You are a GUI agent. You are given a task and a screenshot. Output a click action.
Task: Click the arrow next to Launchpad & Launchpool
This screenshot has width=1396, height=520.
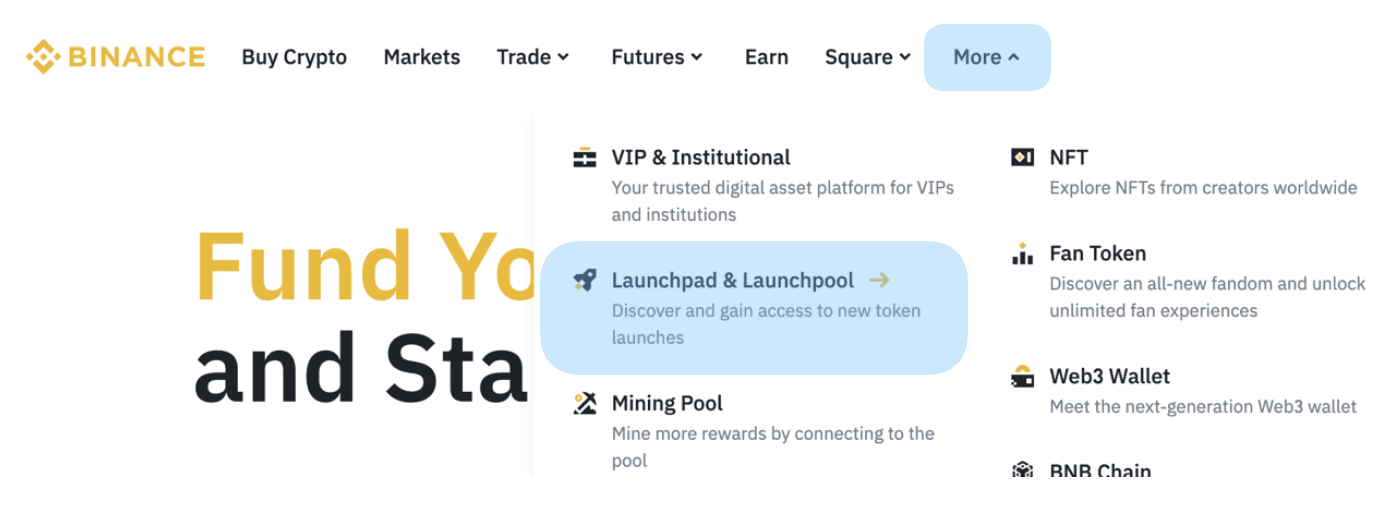[x=879, y=281]
